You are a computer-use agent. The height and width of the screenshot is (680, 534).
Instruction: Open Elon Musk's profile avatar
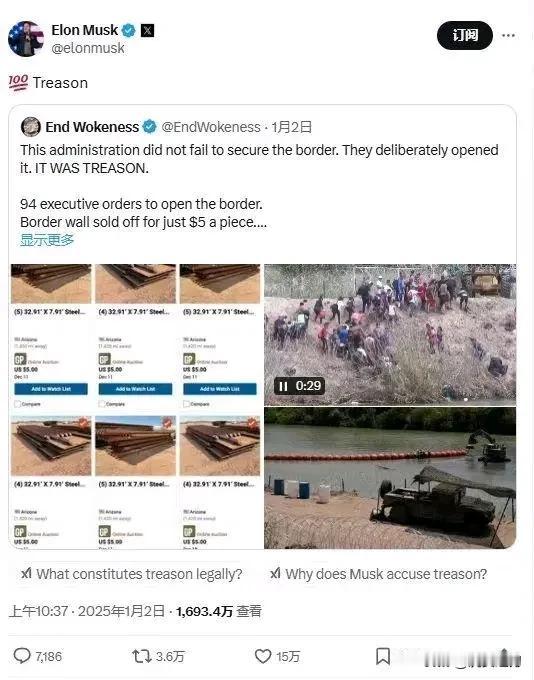tap(26, 39)
